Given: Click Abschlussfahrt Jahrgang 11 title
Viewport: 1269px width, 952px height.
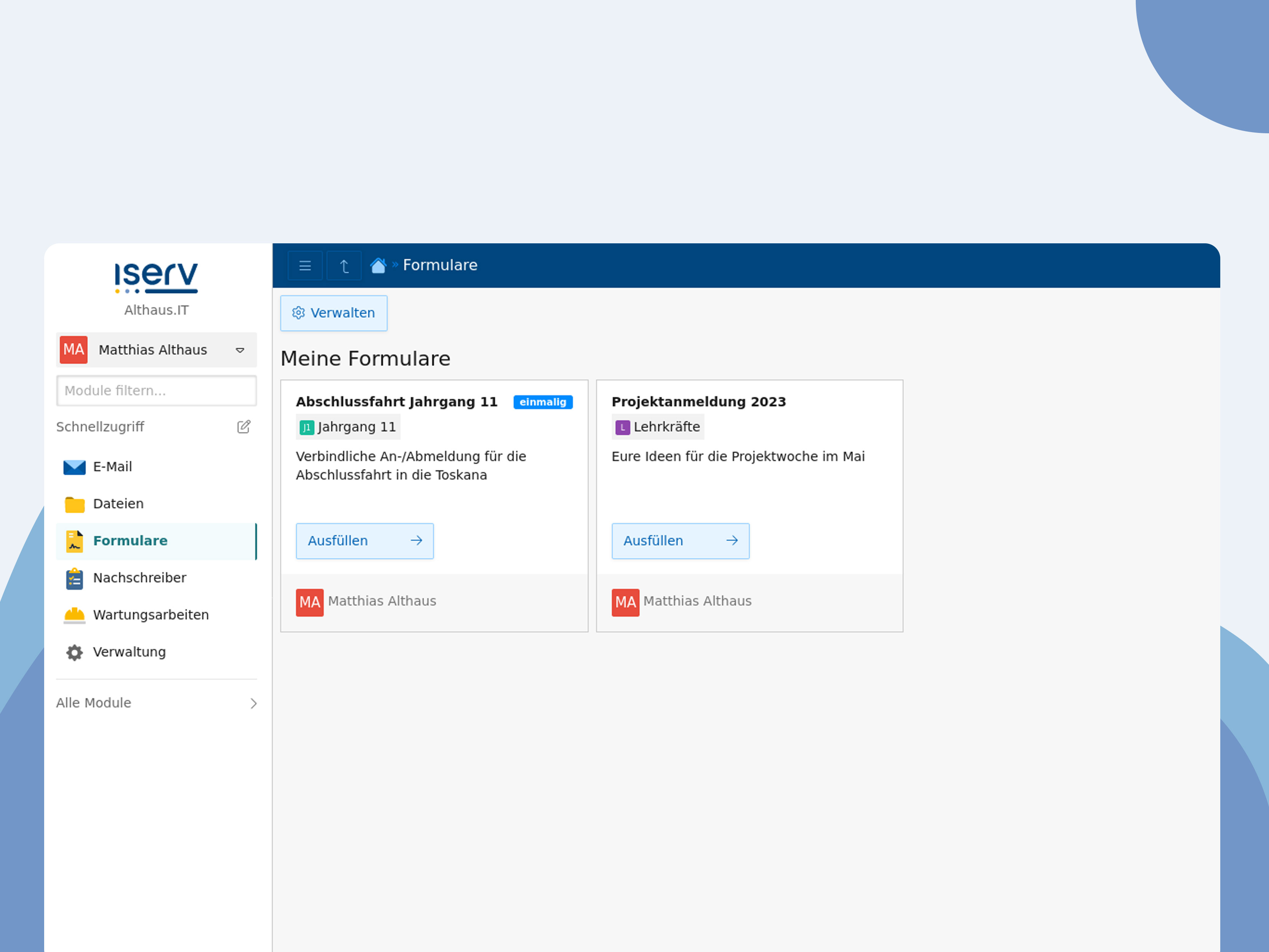Looking at the screenshot, I should (x=396, y=402).
